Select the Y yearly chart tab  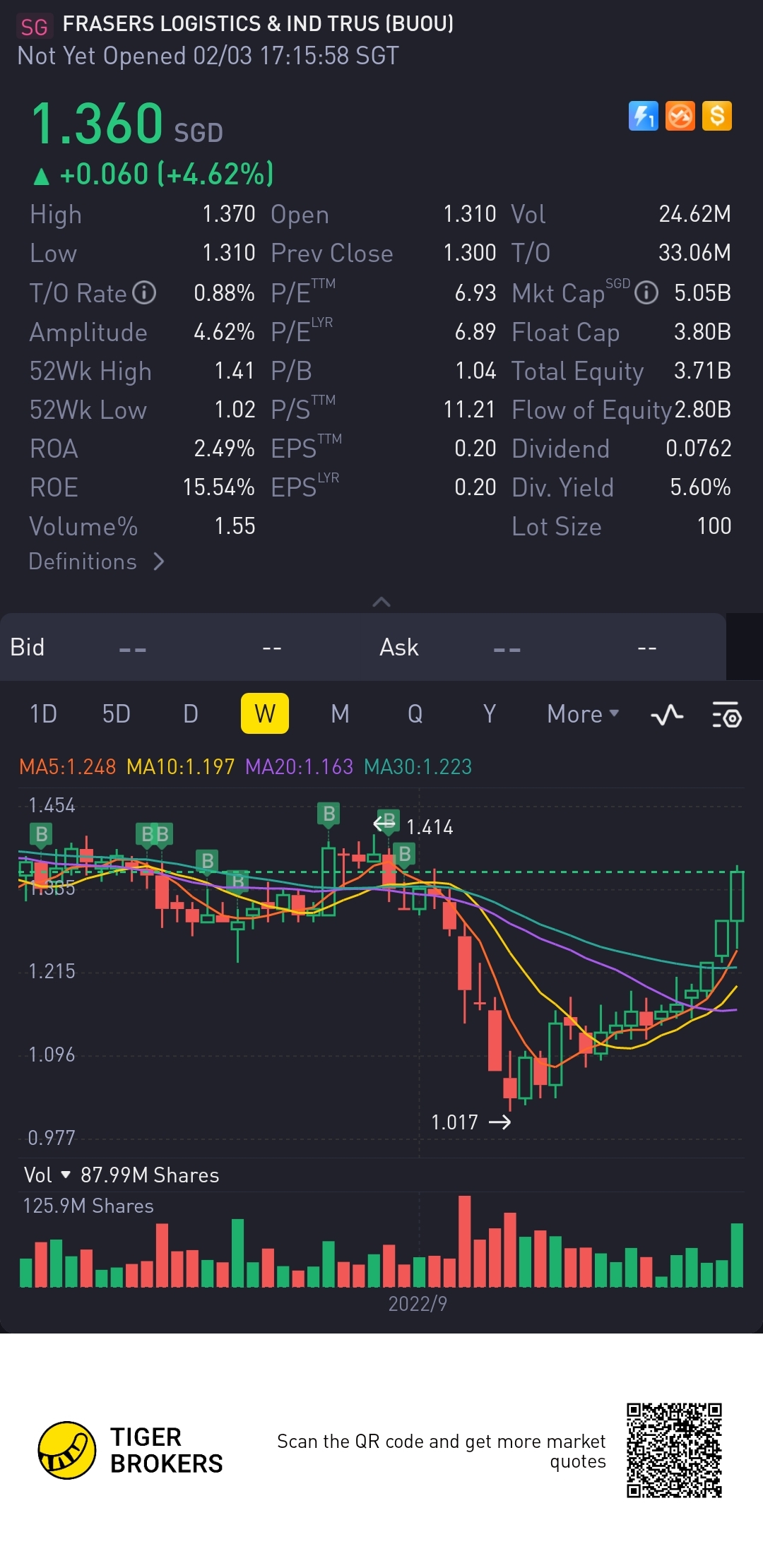489,714
